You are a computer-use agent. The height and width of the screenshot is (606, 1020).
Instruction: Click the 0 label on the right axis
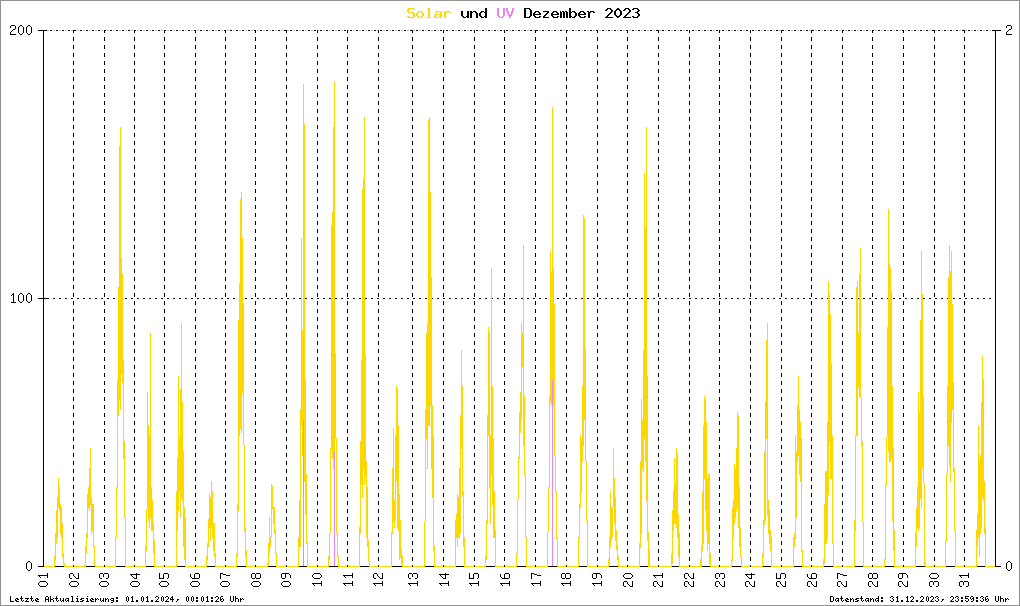pos(1010,566)
